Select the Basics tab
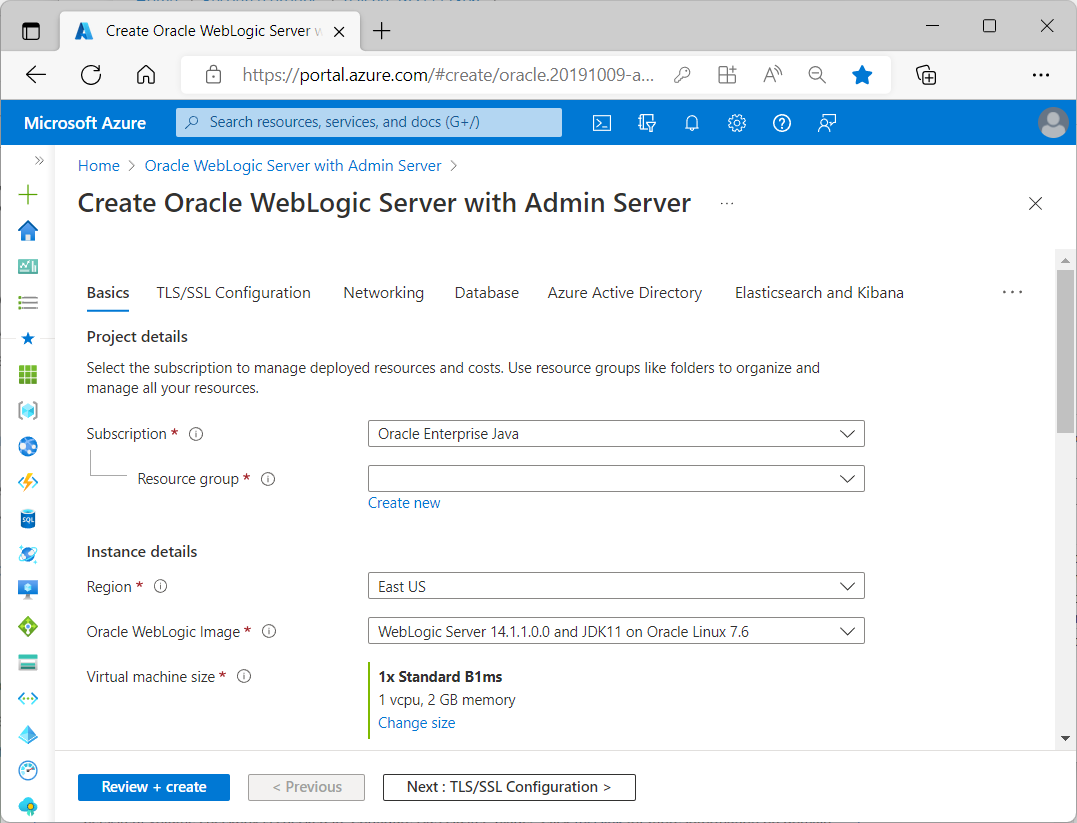Screen dimensions: 1077x823 point(108,293)
